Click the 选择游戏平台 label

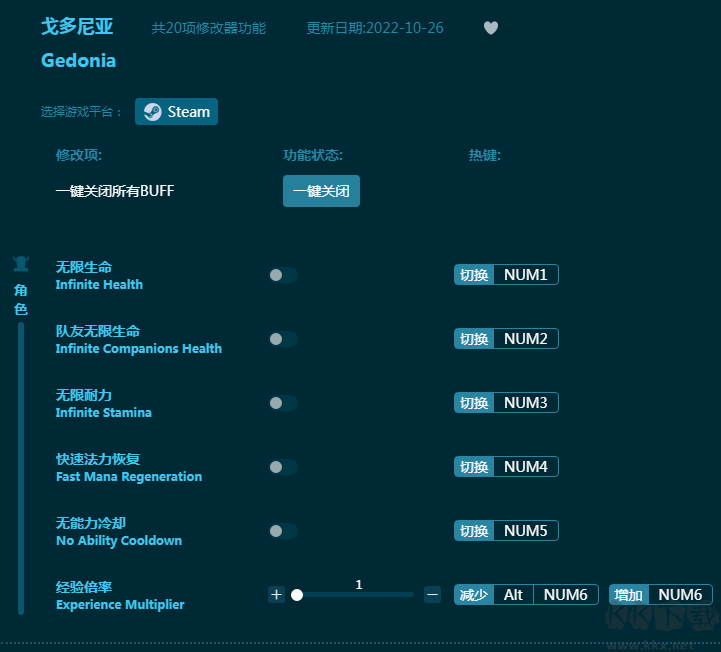click(81, 112)
